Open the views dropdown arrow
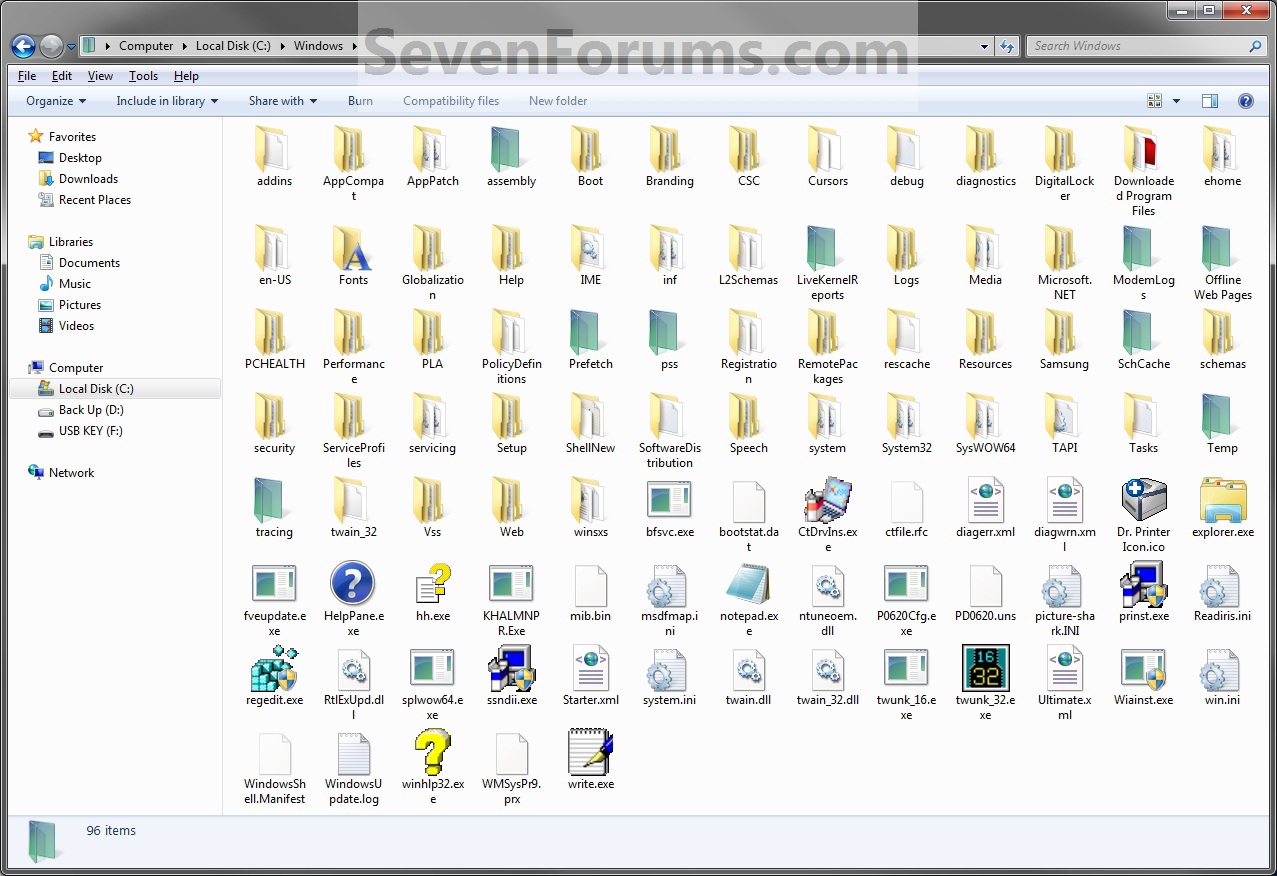This screenshot has height=876, width=1277. click(x=1175, y=100)
